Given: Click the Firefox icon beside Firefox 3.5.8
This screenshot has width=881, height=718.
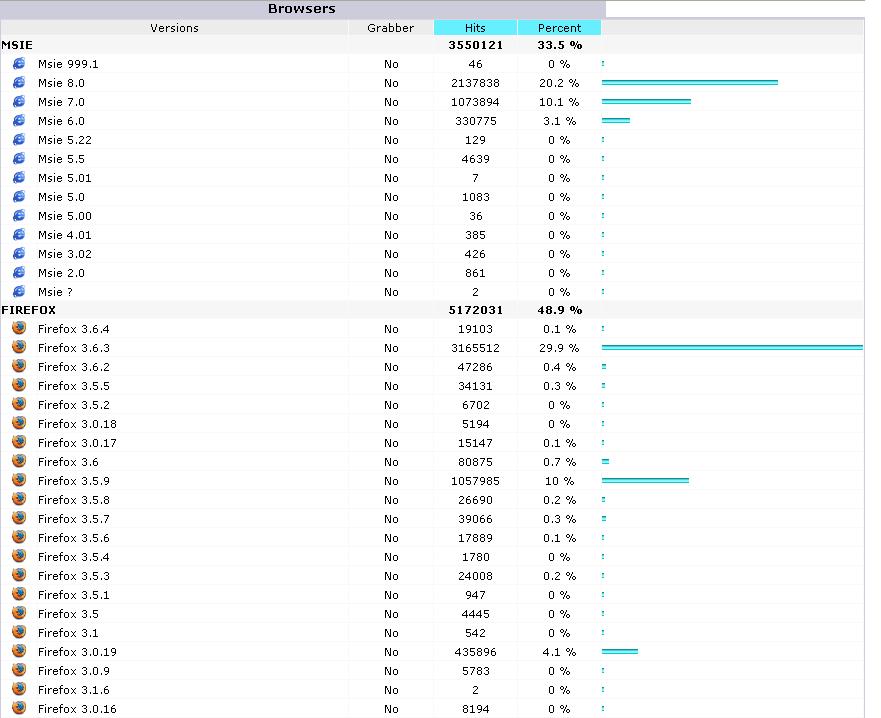Looking at the screenshot, I should tap(19, 499).
